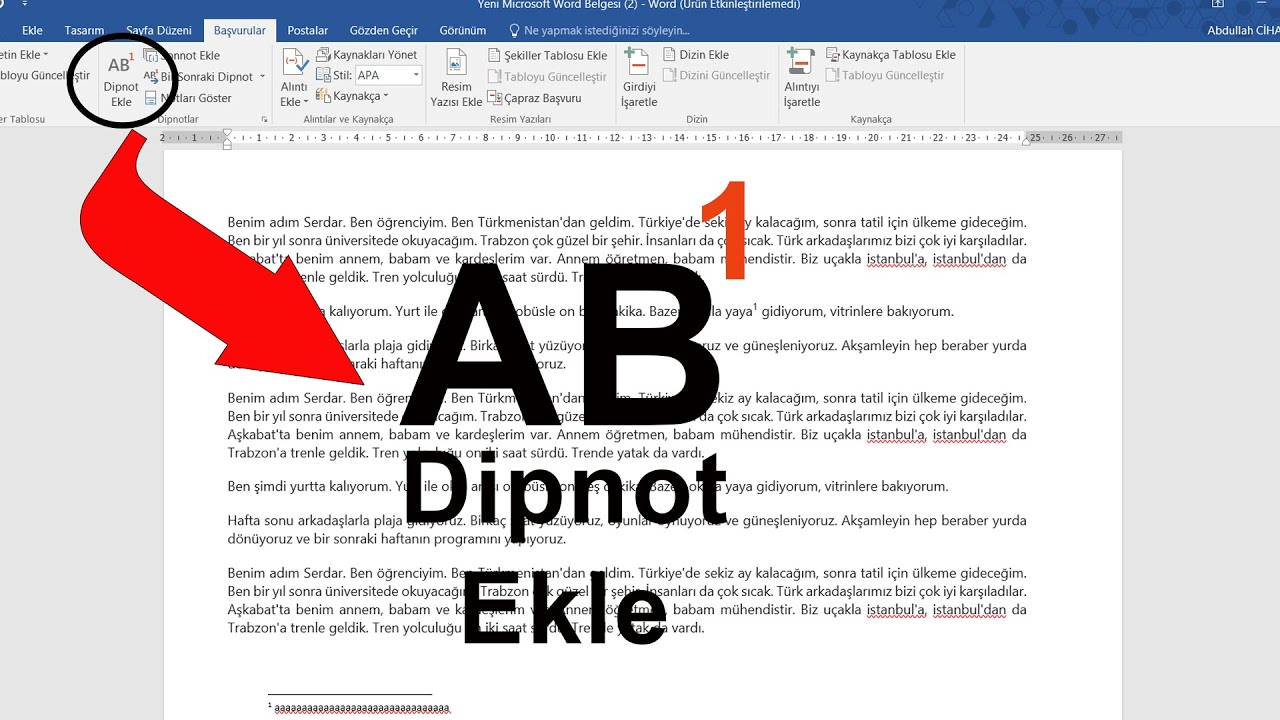Viewport: 1280px width, 720px height.
Task: Click Notları Göster
Action: 189,98
